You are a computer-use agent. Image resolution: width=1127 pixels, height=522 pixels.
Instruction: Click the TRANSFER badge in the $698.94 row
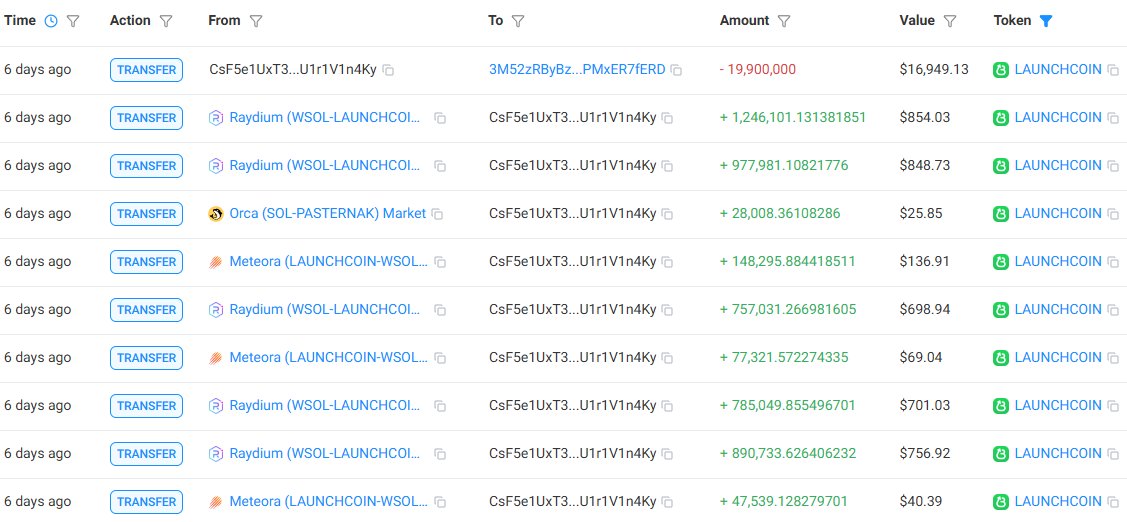tap(147, 310)
